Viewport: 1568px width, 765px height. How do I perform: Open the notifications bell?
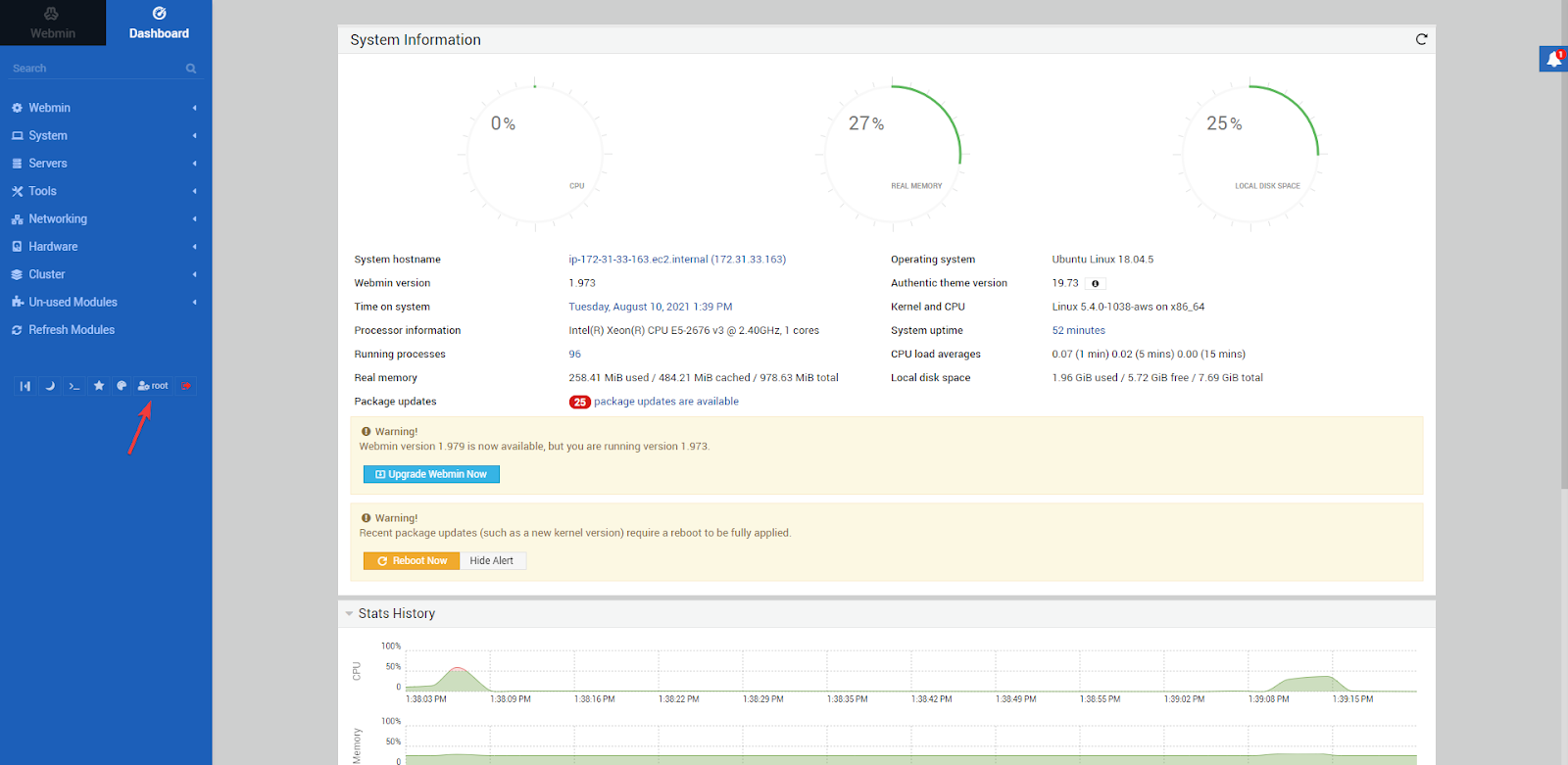pyautogui.click(x=1554, y=59)
